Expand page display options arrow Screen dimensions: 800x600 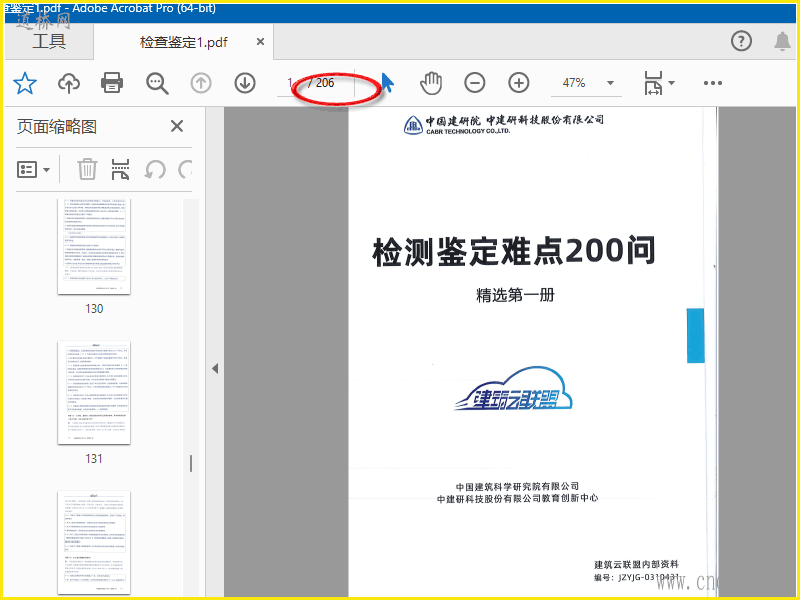[x=671, y=83]
